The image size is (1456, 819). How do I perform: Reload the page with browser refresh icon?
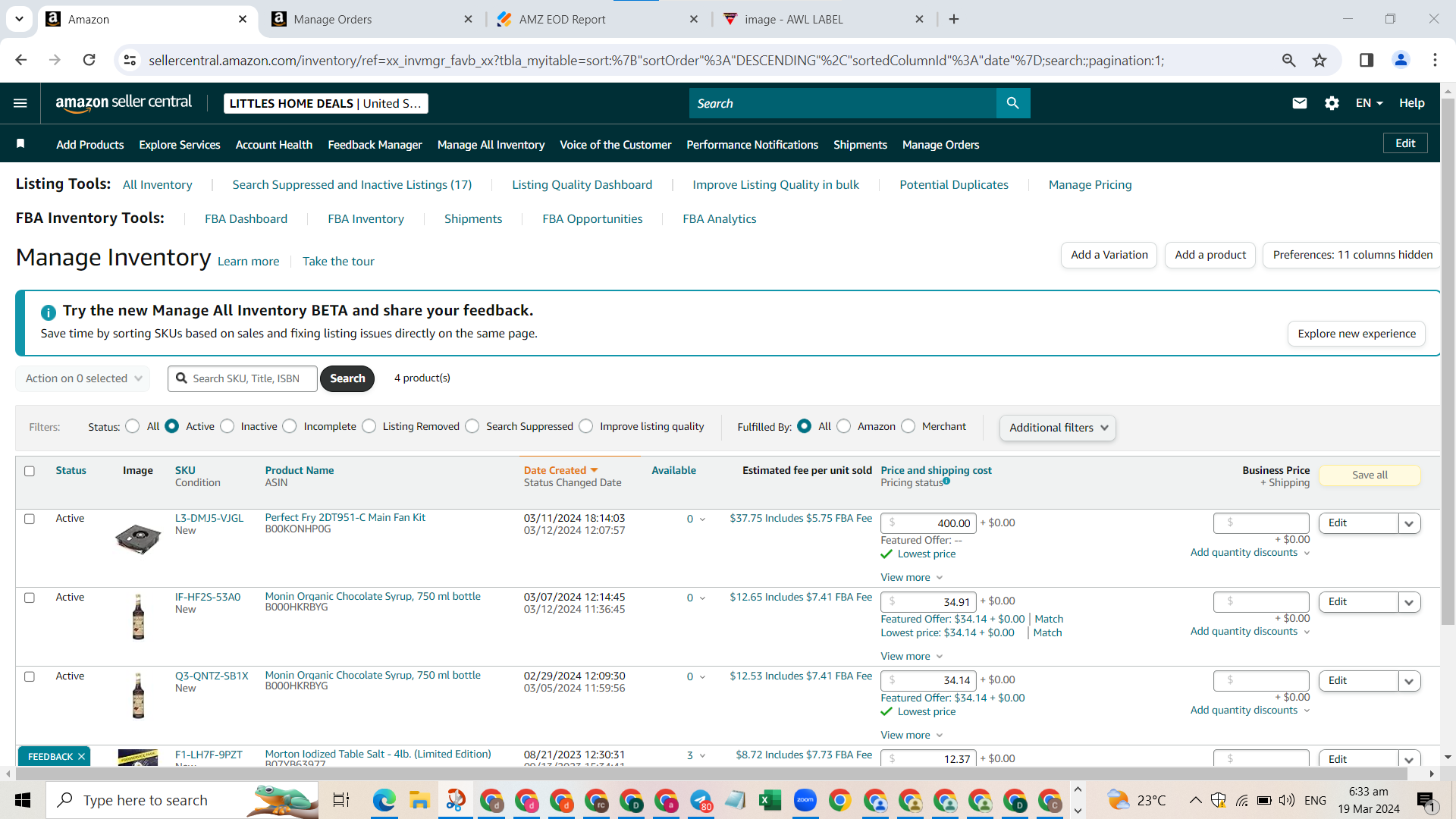tap(89, 60)
